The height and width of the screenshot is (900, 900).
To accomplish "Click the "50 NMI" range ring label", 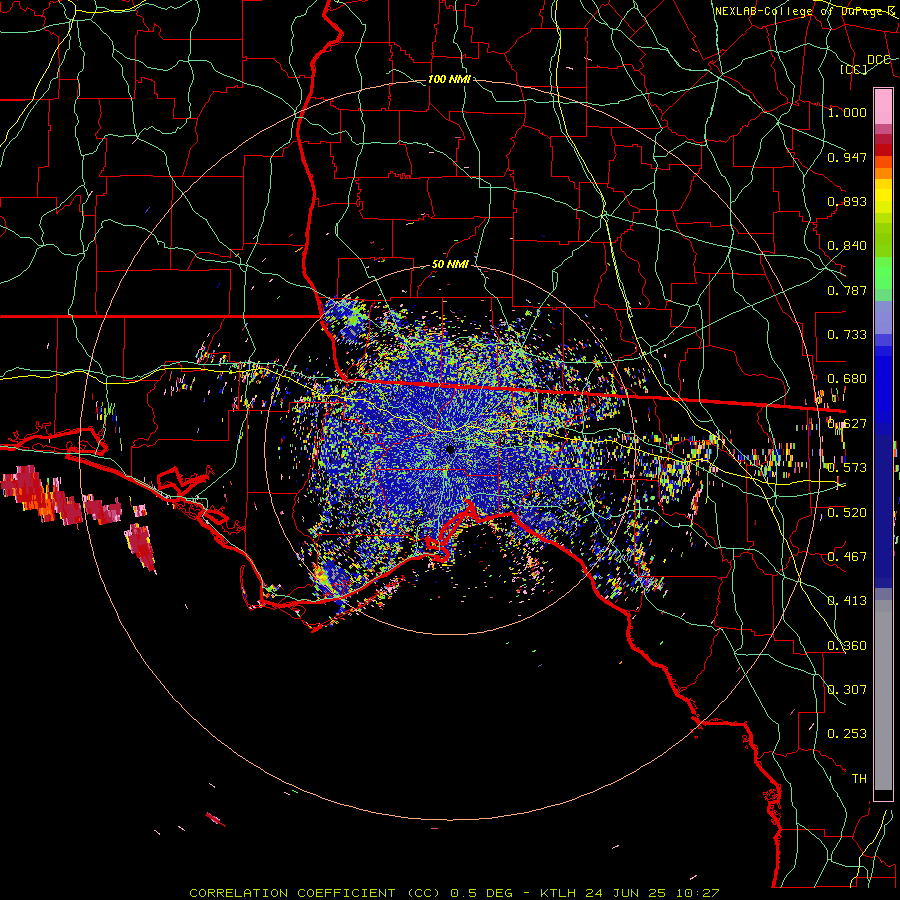I will tap(450, 265).
